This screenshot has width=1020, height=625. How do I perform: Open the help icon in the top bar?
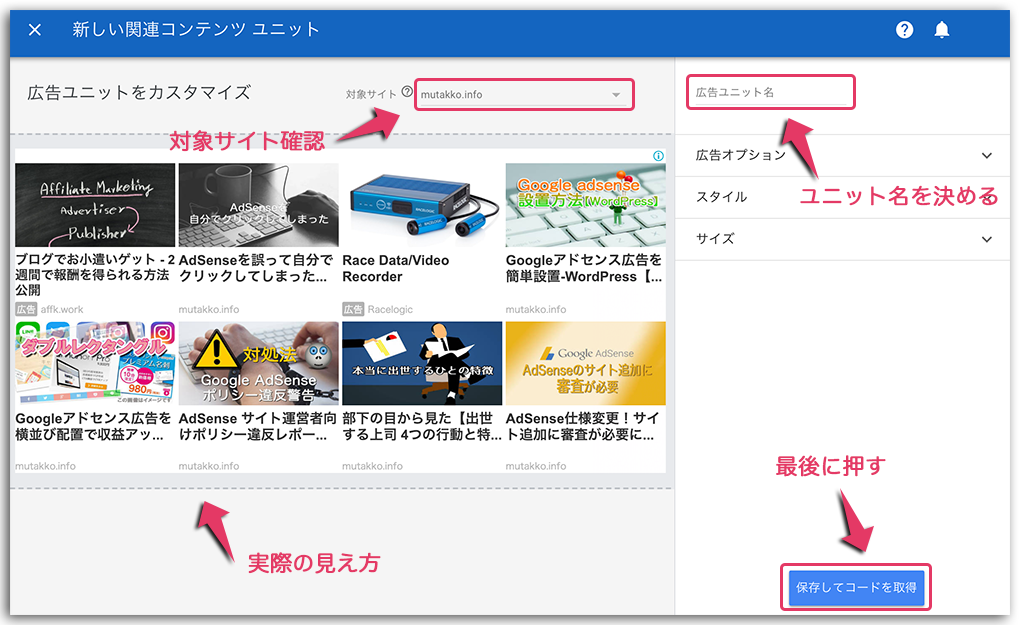click(904, 29)
